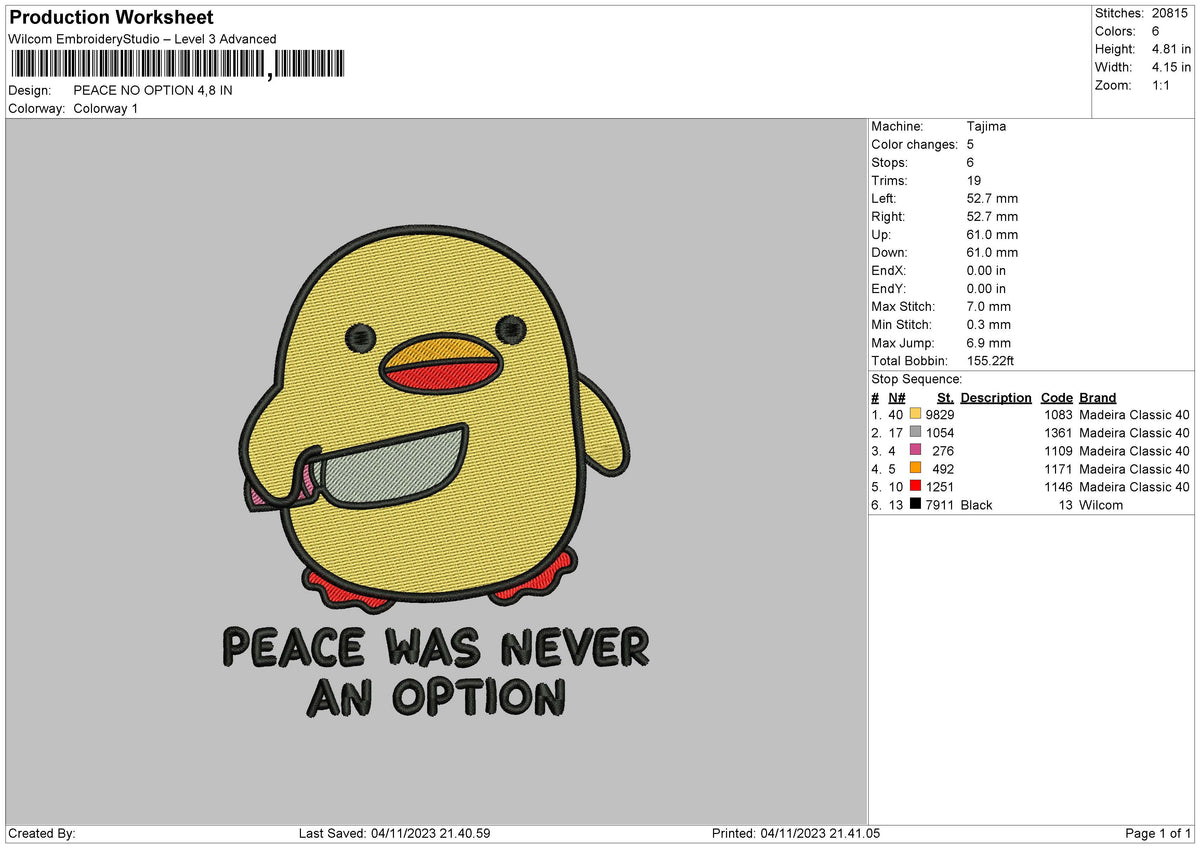Click 'Last Saved: 04/11/2023 21.40.59' footer
Screen dimensions: 1200x848
point(394,834)
